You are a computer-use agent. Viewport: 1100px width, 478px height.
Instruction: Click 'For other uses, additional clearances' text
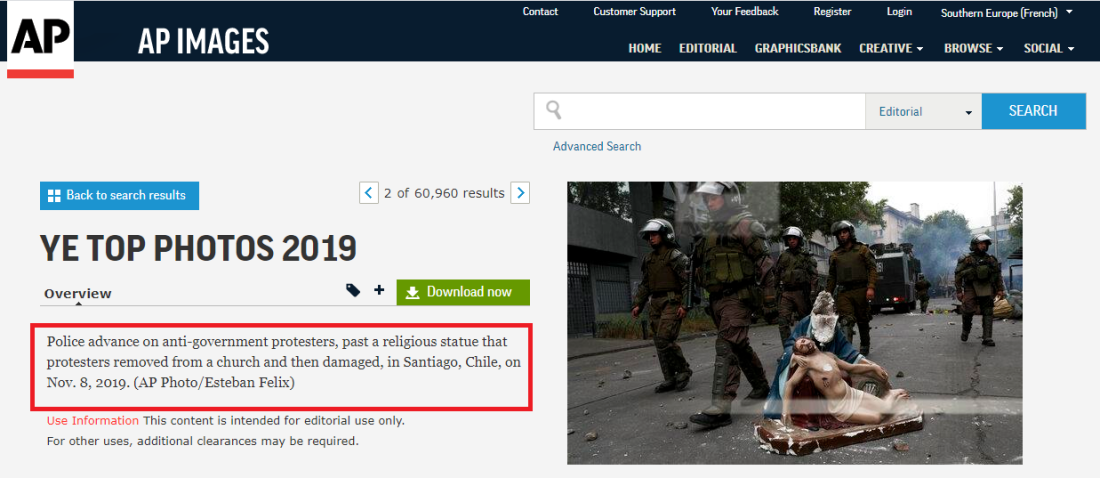coord(203,441)
